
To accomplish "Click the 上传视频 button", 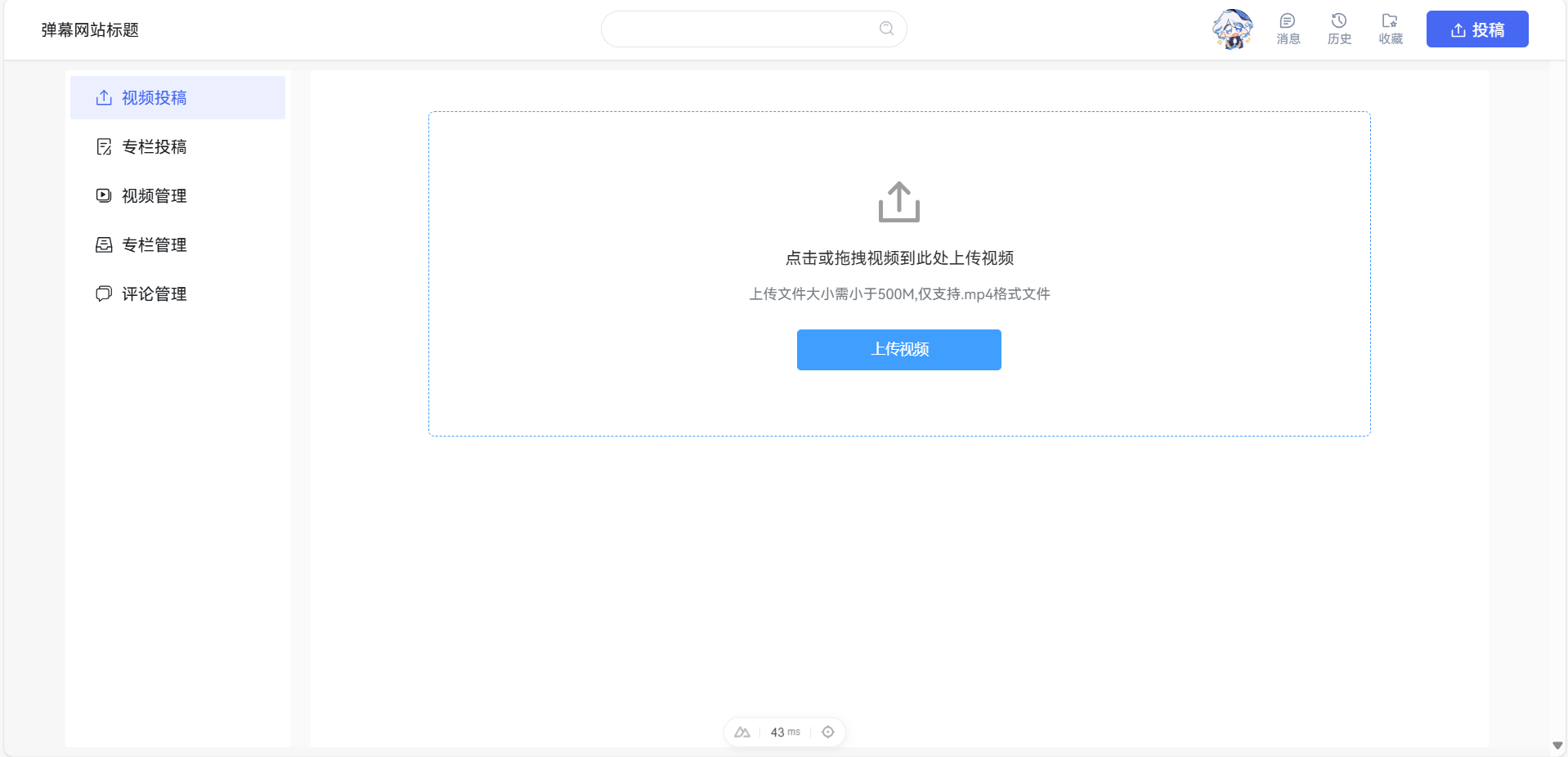I will point(899,350).
